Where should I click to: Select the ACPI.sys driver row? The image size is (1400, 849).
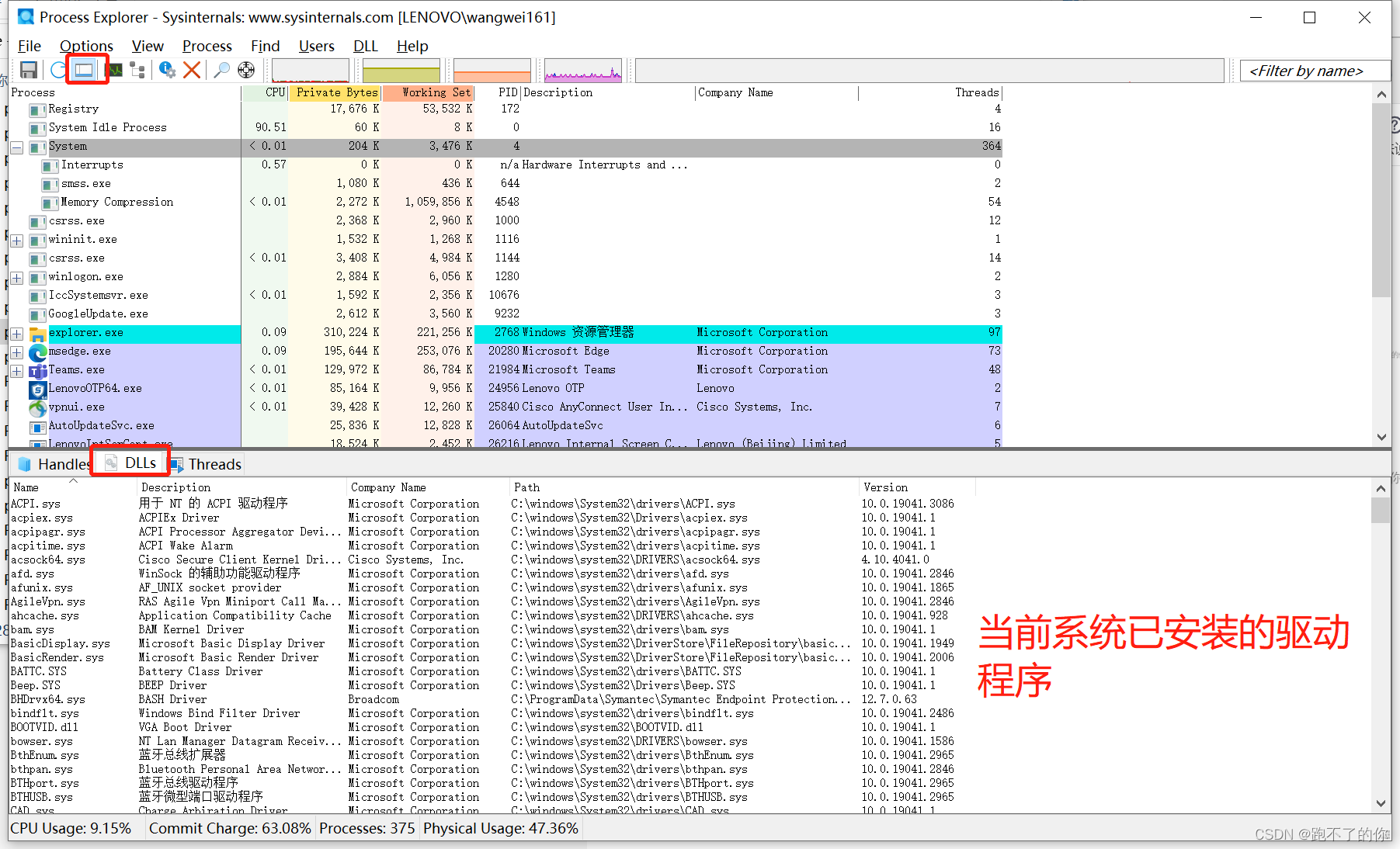pos(492,504)
